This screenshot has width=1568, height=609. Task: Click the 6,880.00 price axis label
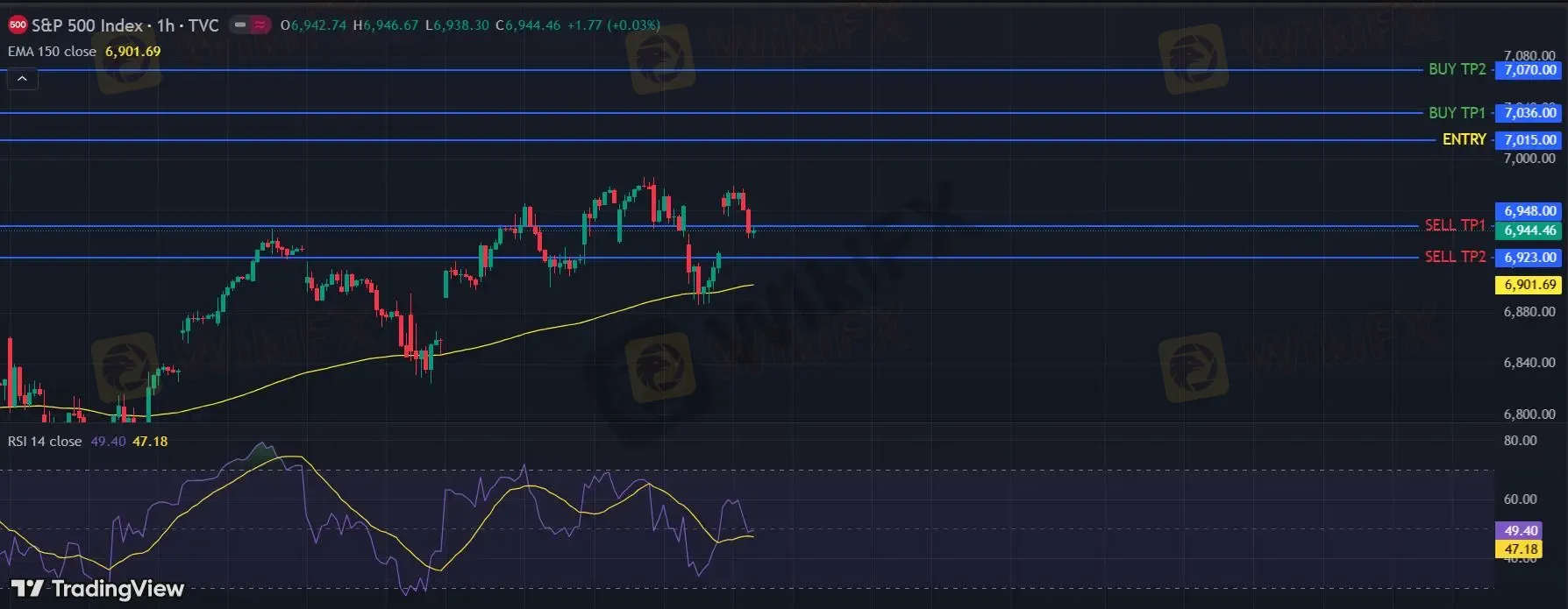[x=1529, y=312]
